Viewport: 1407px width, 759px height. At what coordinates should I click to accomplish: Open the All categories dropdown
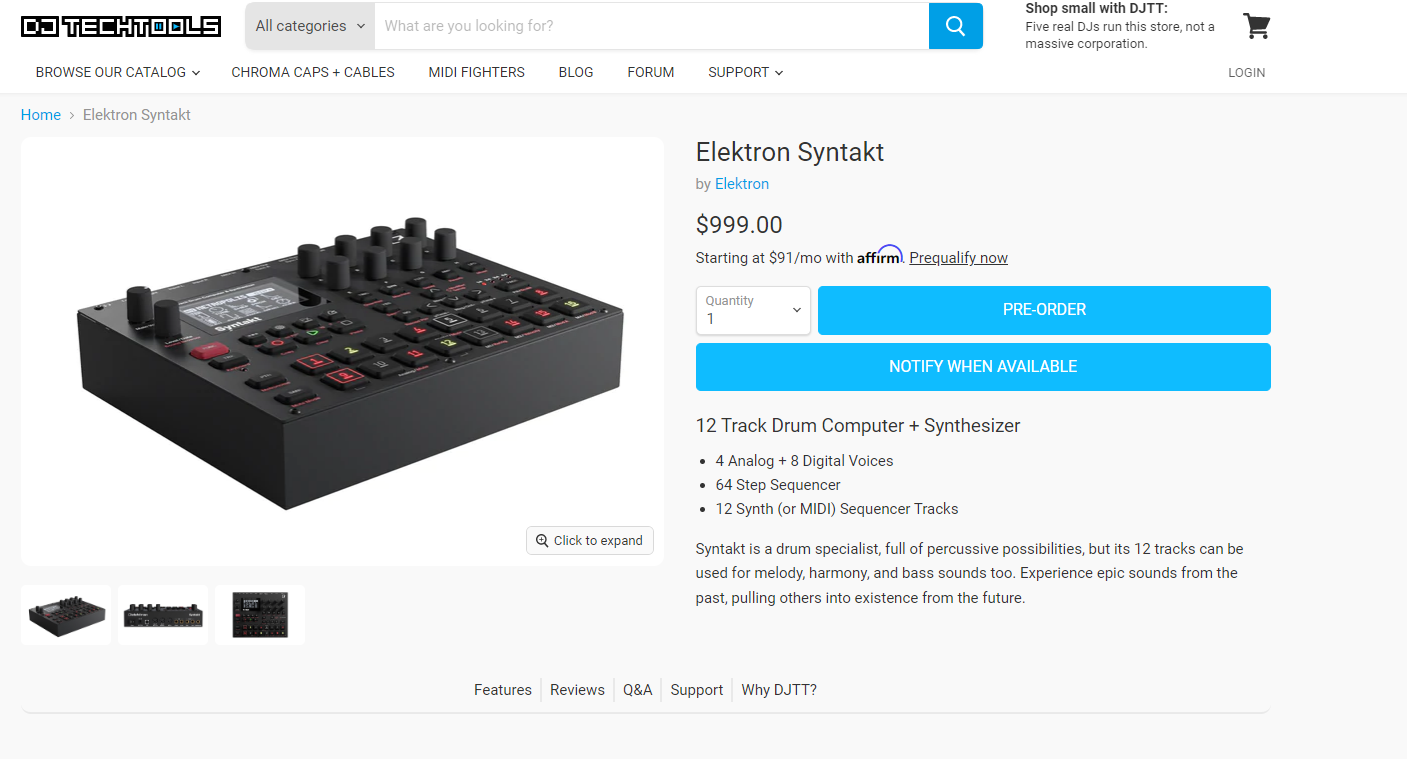(x=310, y=26)
